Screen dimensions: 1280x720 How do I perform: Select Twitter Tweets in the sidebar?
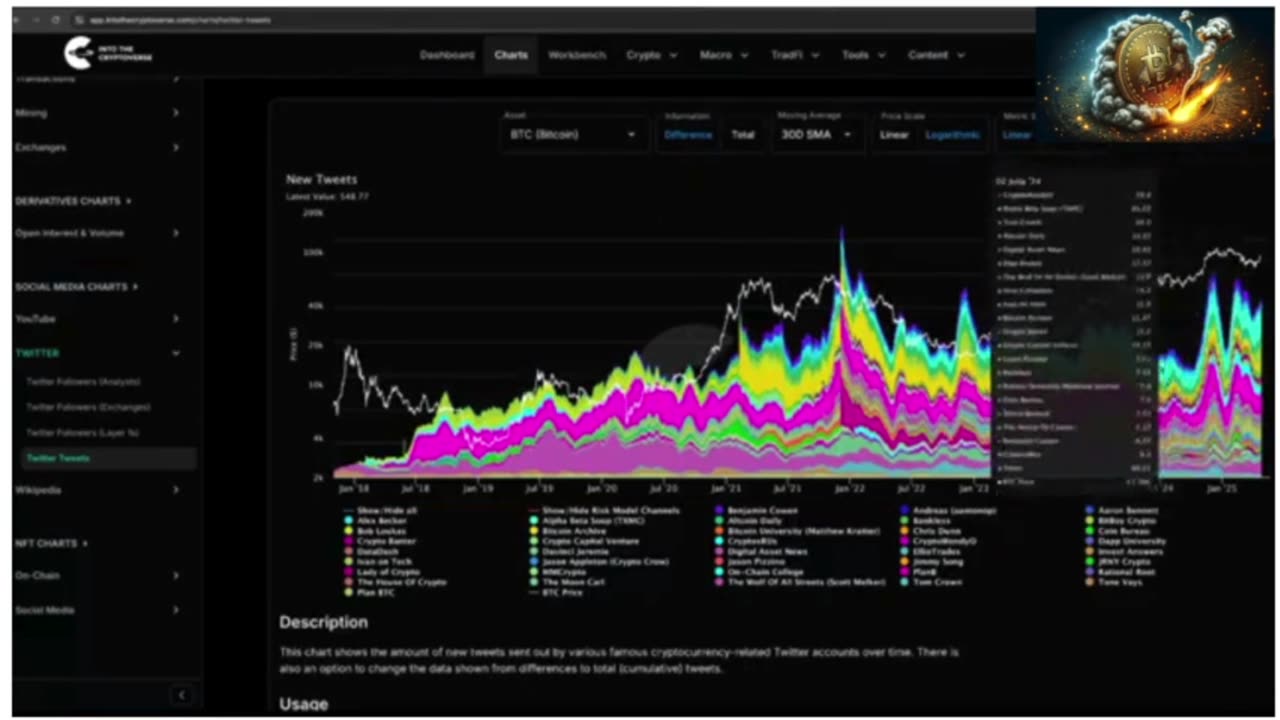pos(109,458)
